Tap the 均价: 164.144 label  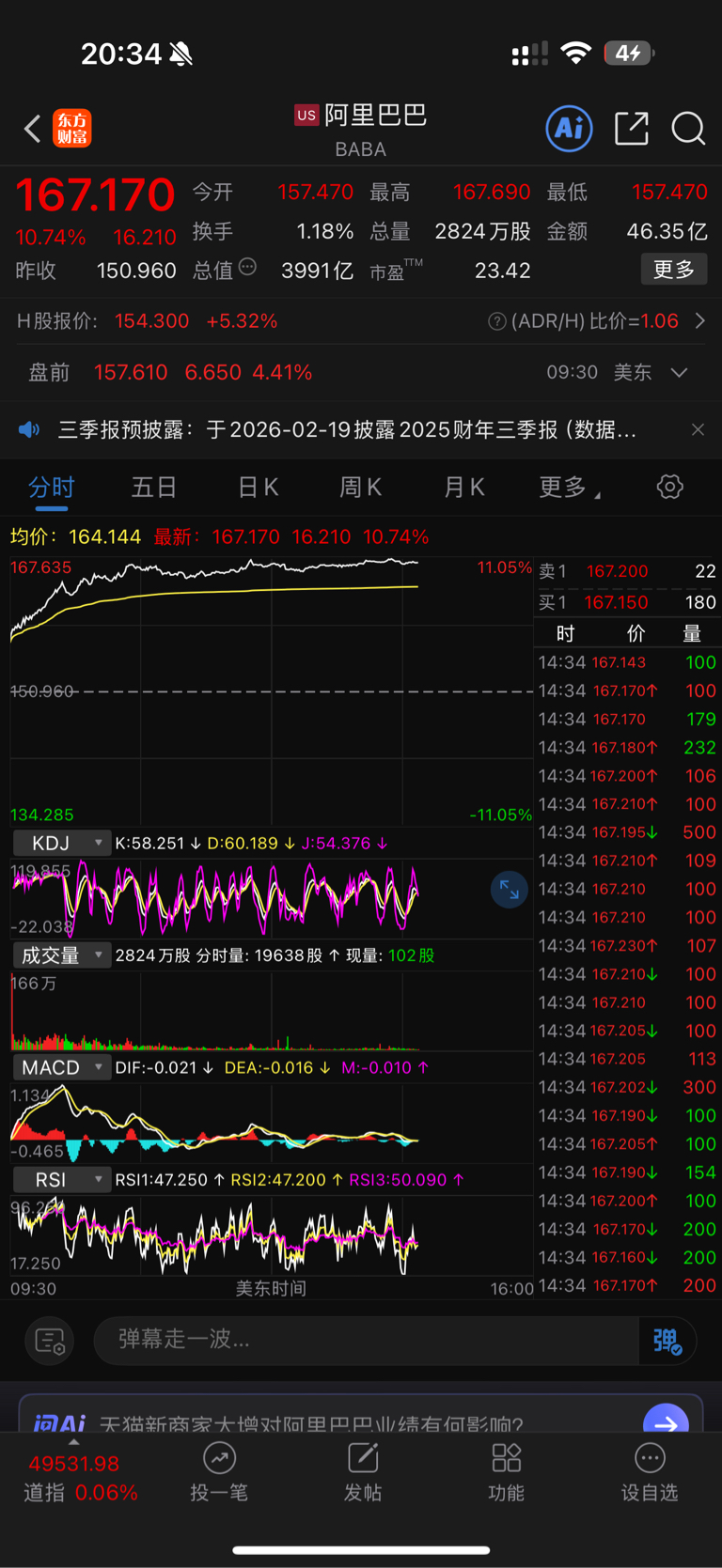pyautogui.click(x=75, y=537)
